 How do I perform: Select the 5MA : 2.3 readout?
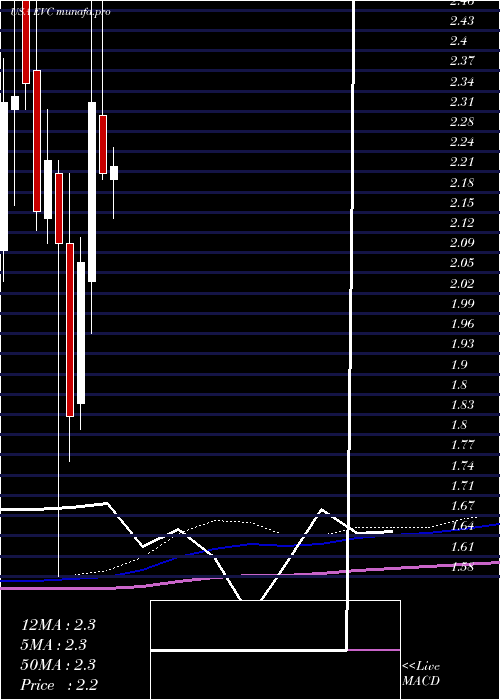pyautogui.click(x=54, y=645)
